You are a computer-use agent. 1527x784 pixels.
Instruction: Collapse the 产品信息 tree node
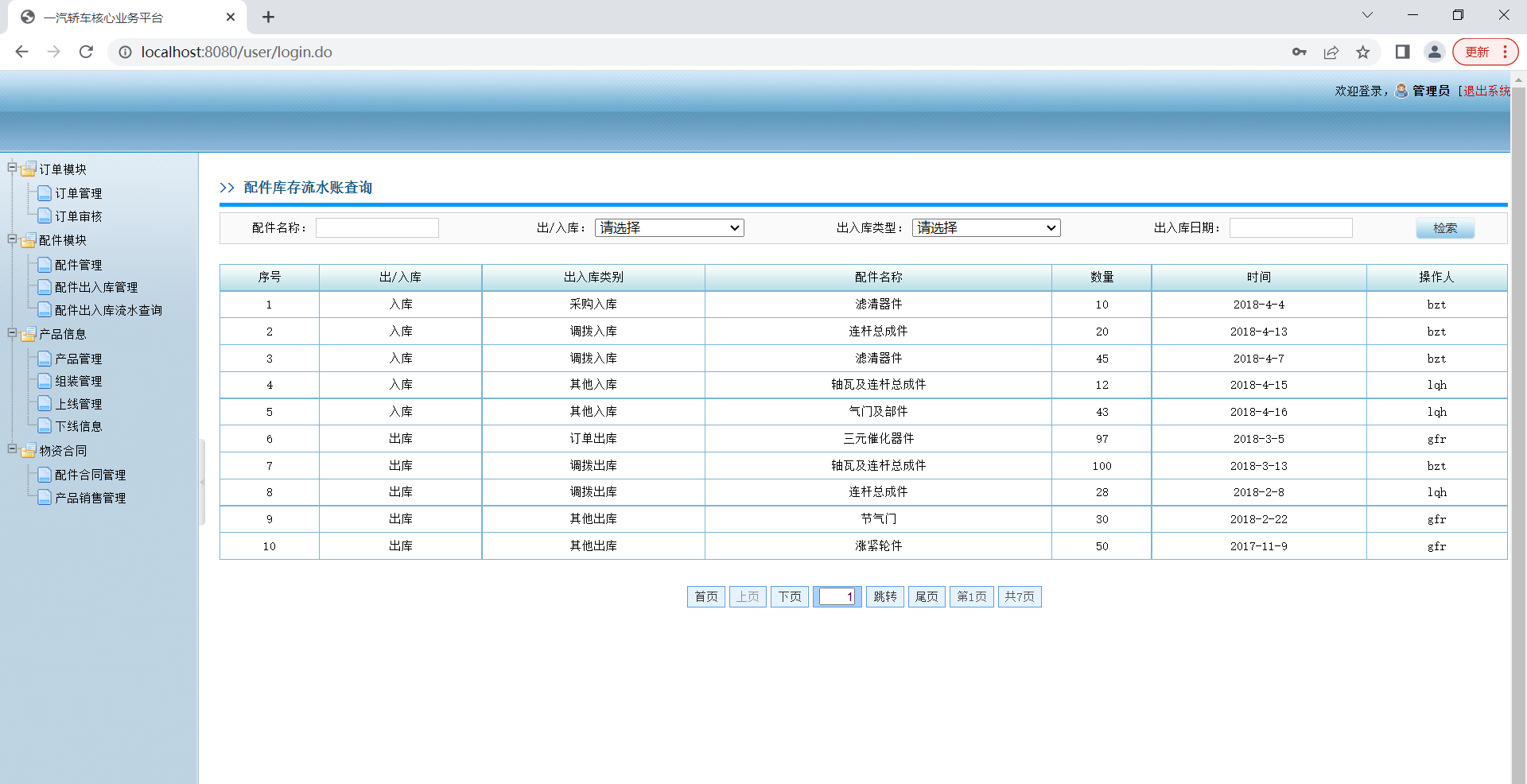12,332
